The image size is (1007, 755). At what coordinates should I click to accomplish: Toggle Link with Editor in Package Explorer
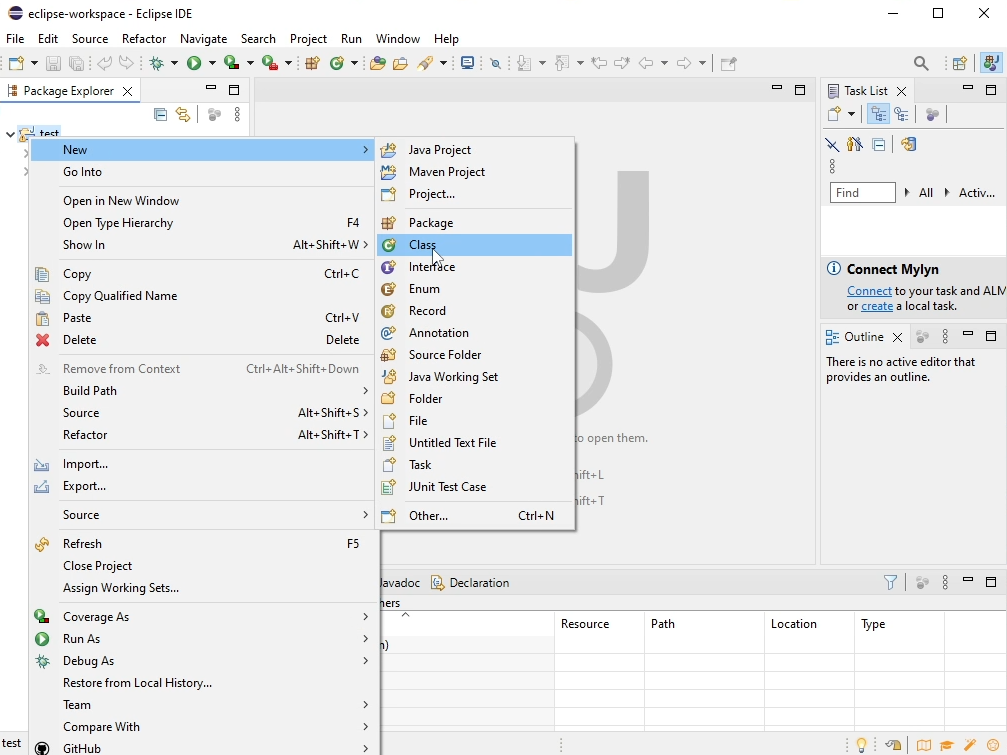coord(183,114)
